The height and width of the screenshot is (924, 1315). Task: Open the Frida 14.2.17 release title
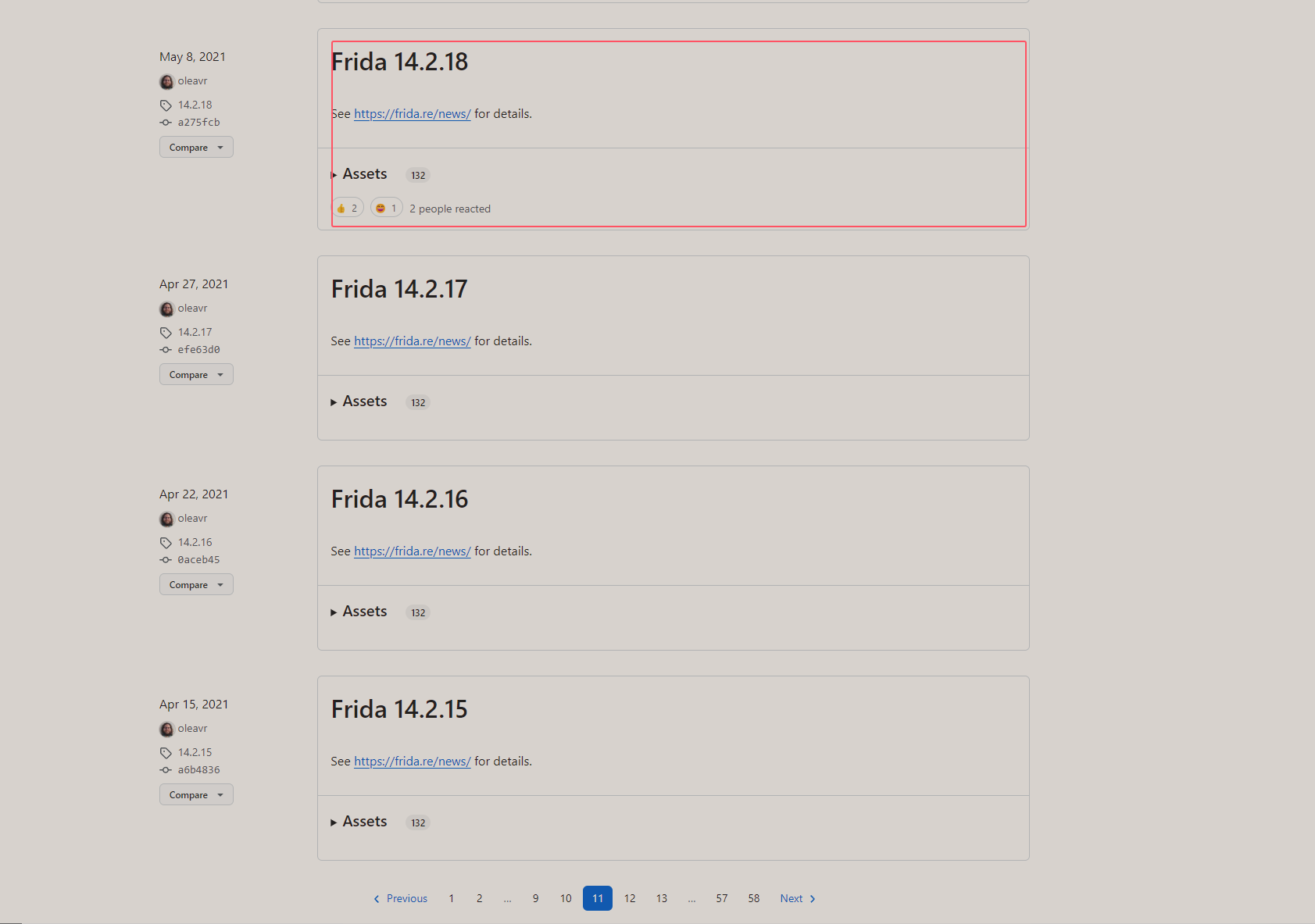point(399,289)
